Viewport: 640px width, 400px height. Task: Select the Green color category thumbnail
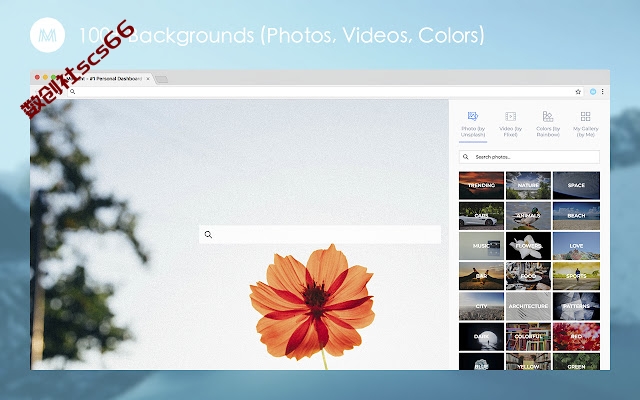(x=576, y=362)
